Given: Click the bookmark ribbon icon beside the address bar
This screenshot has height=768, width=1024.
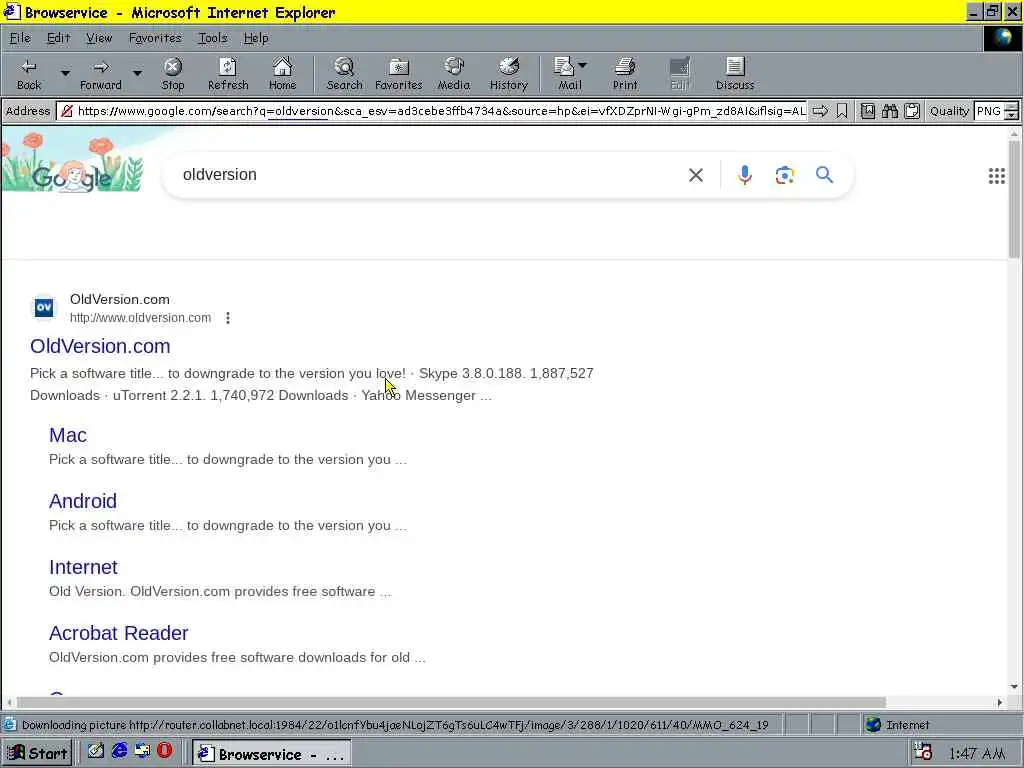Looking at the screenshot, I should pos(842,111).
